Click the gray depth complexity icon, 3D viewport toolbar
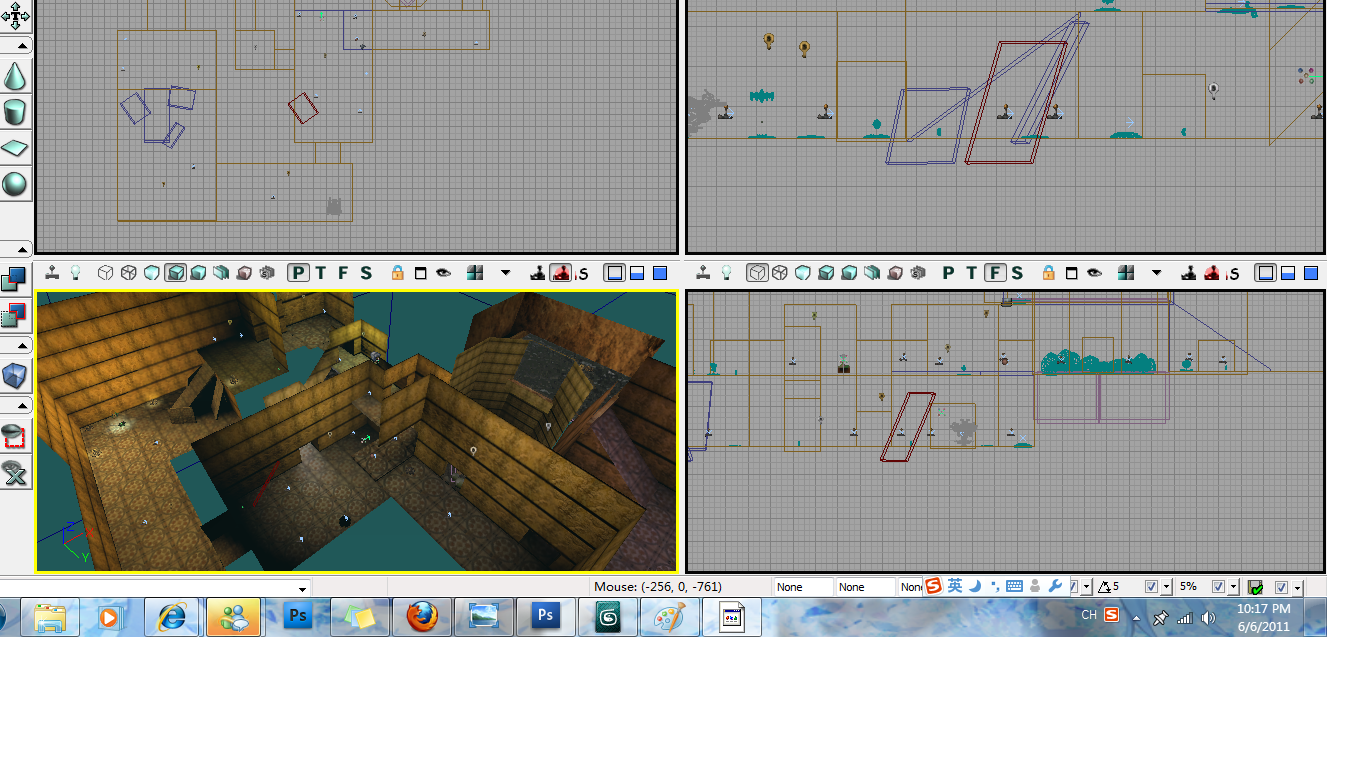Screen dimensions: 1366x768 (x=267, y=273)
